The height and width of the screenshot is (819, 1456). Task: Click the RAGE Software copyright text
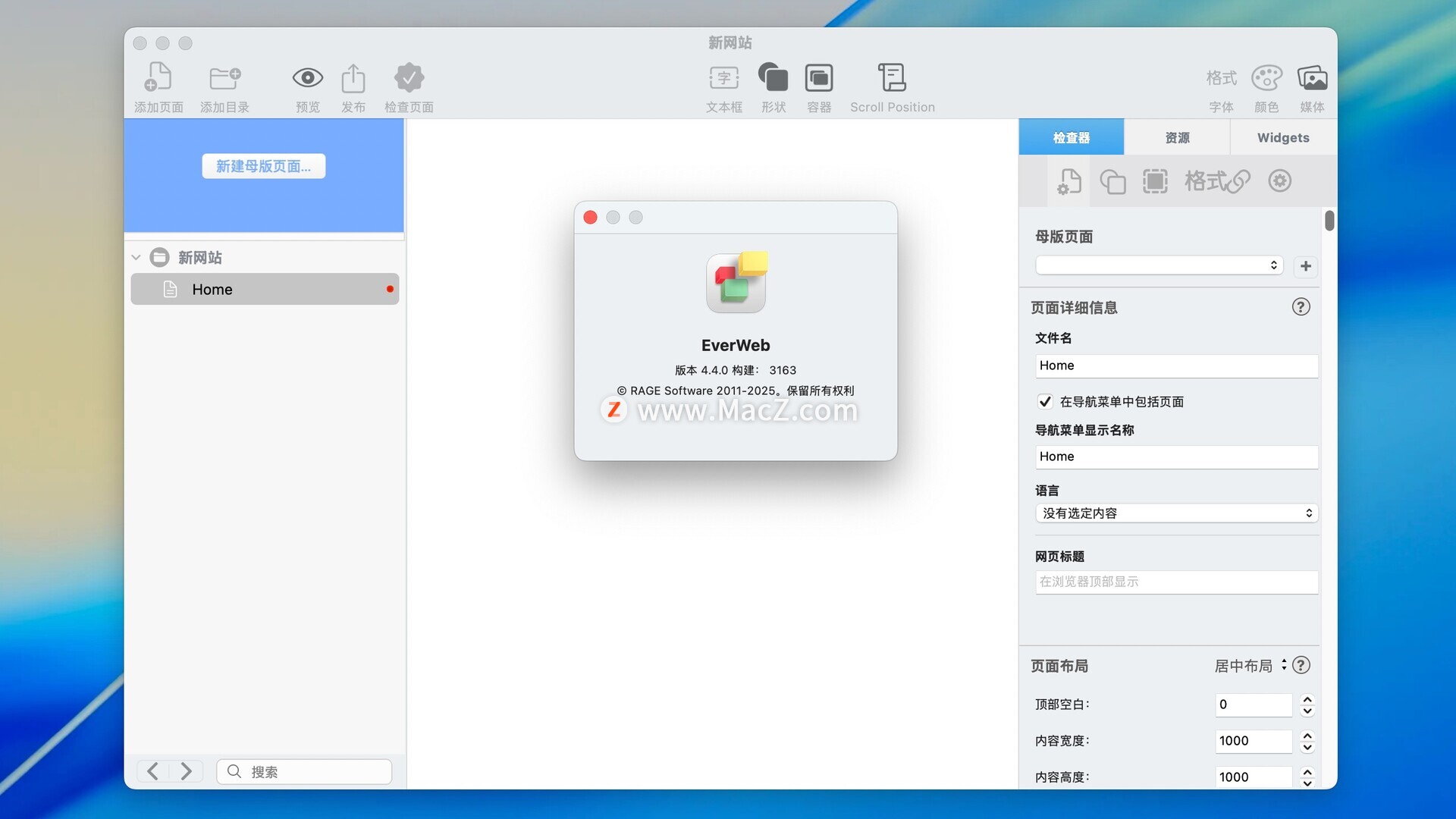pyautogui.click(x=736, y=391)
